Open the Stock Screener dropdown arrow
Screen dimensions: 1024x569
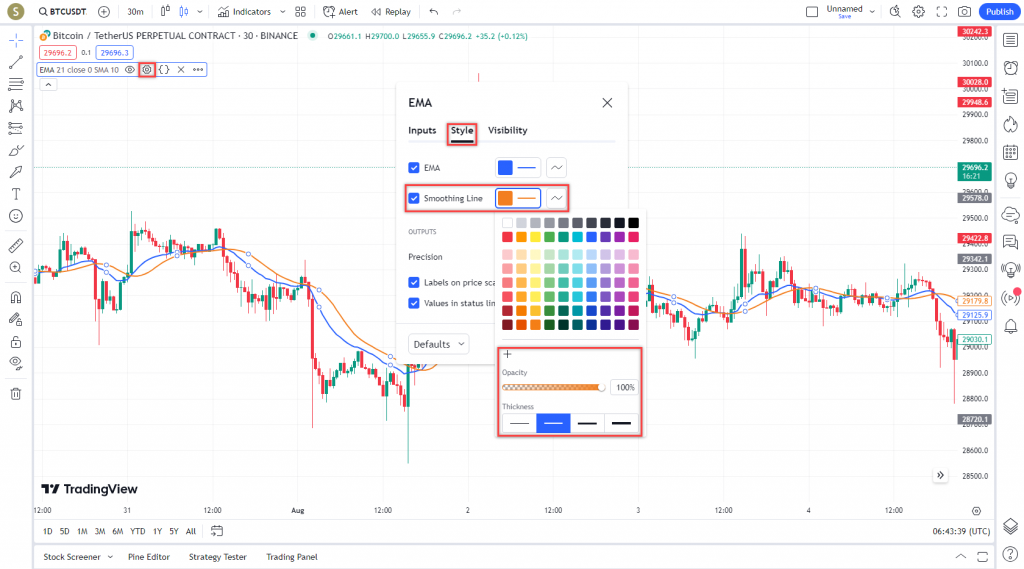(110, 557)
